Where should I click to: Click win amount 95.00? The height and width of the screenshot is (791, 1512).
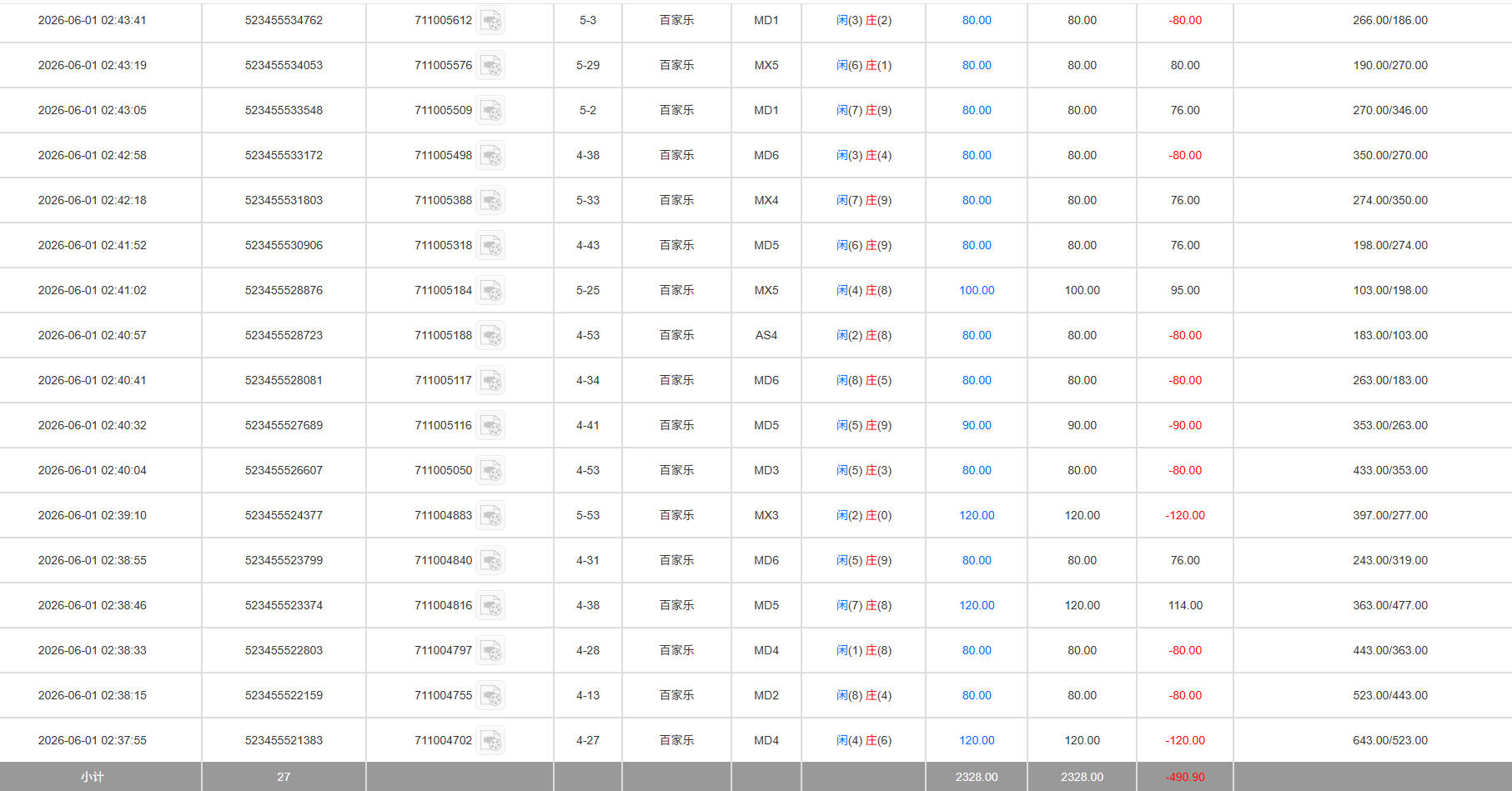[1185, 290]
